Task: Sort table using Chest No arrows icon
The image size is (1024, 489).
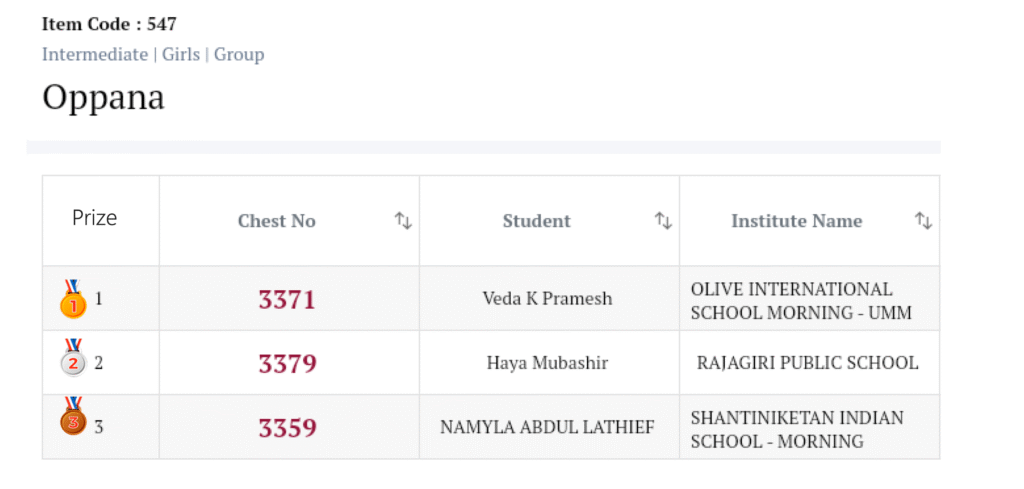Action: coord(403,221)
